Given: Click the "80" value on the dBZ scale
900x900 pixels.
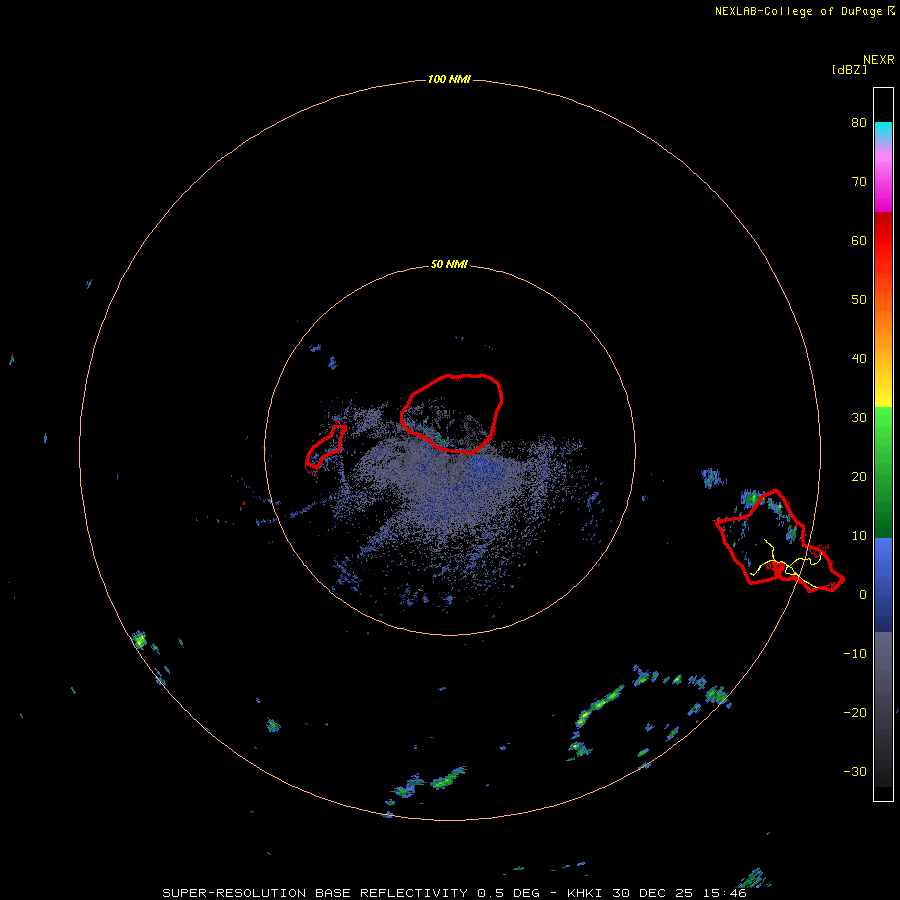Looking at the screenshot, I should click(x=859, y=123).
